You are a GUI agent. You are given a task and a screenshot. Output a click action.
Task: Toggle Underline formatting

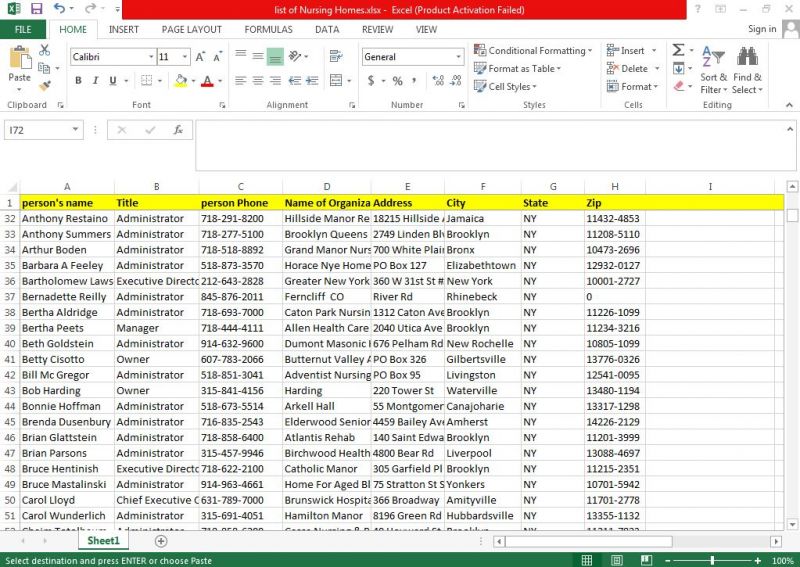pyautogui.click(x=113, y=81)
